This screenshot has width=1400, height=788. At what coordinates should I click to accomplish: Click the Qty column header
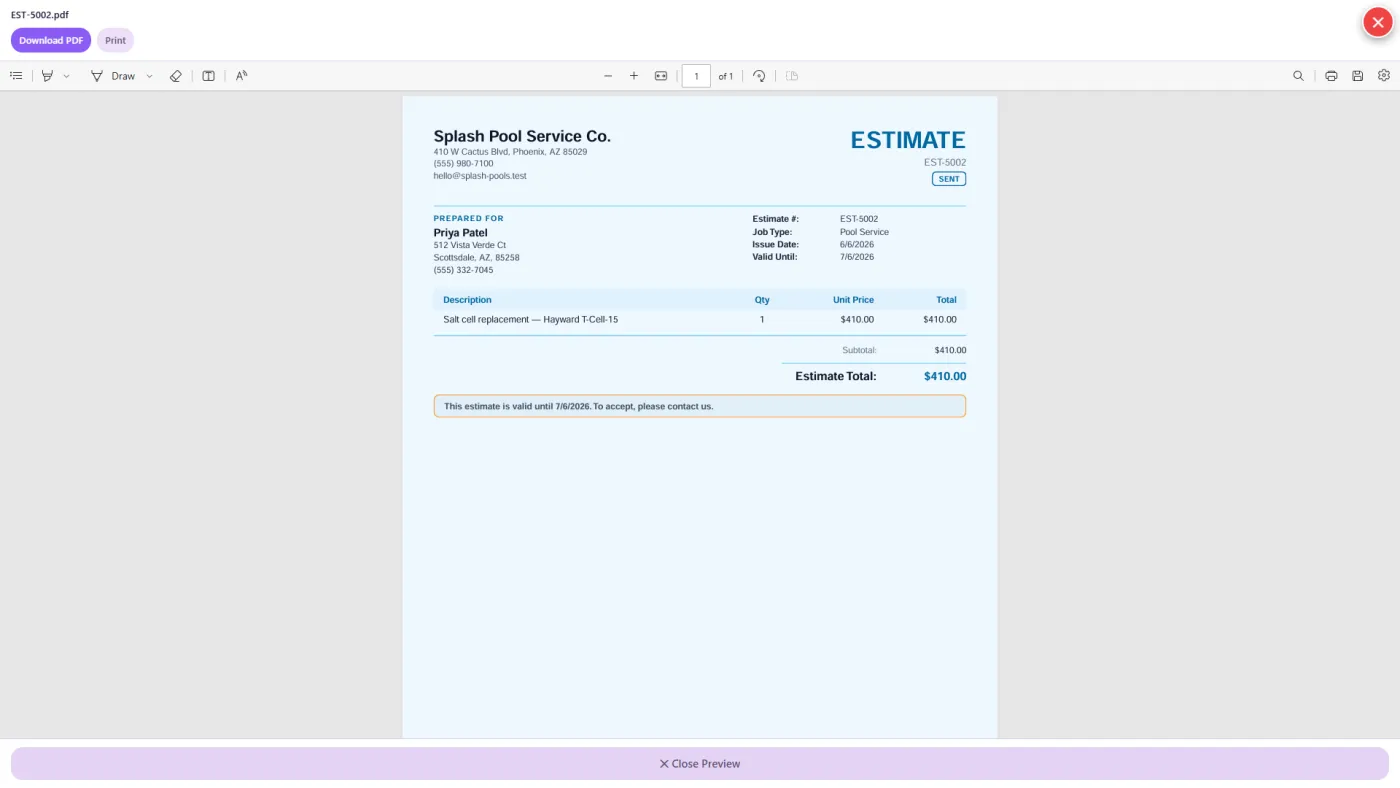pyautogui.click(x=762, y=300)
